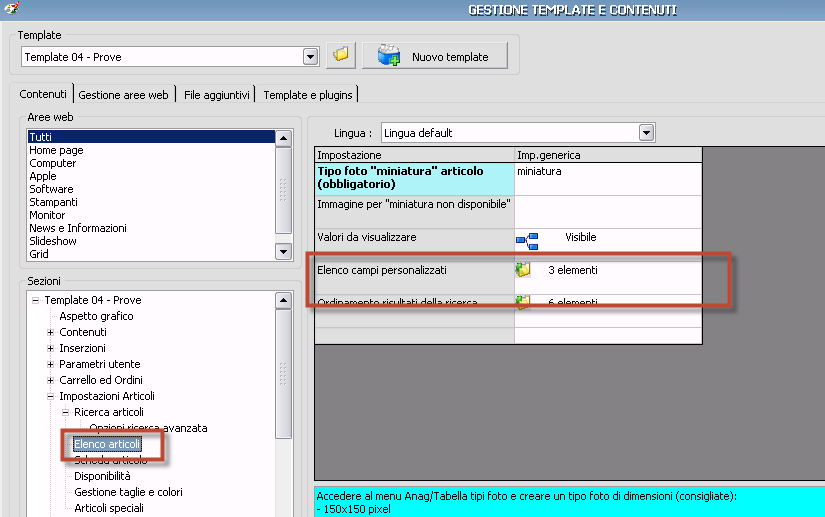Select Slideshow in the Aree web list
This screenshot has width=825, height=517.
53,241
